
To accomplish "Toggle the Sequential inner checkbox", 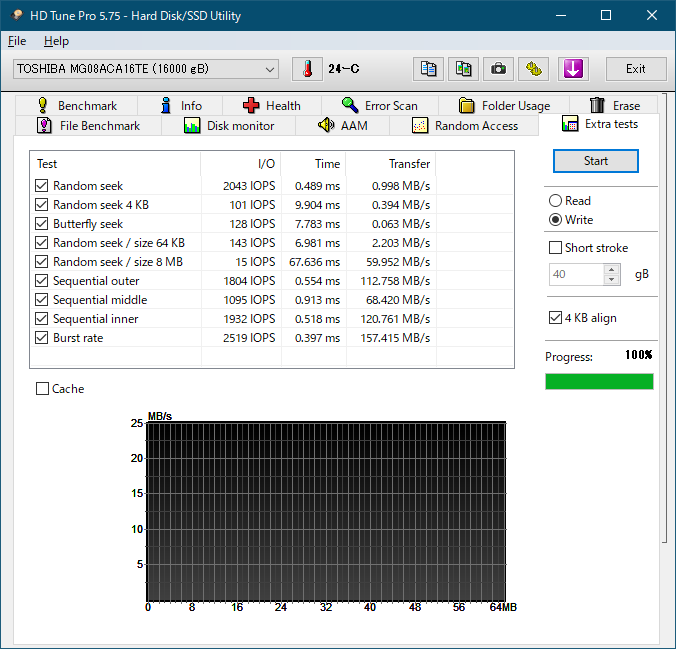I will [41, 319].
